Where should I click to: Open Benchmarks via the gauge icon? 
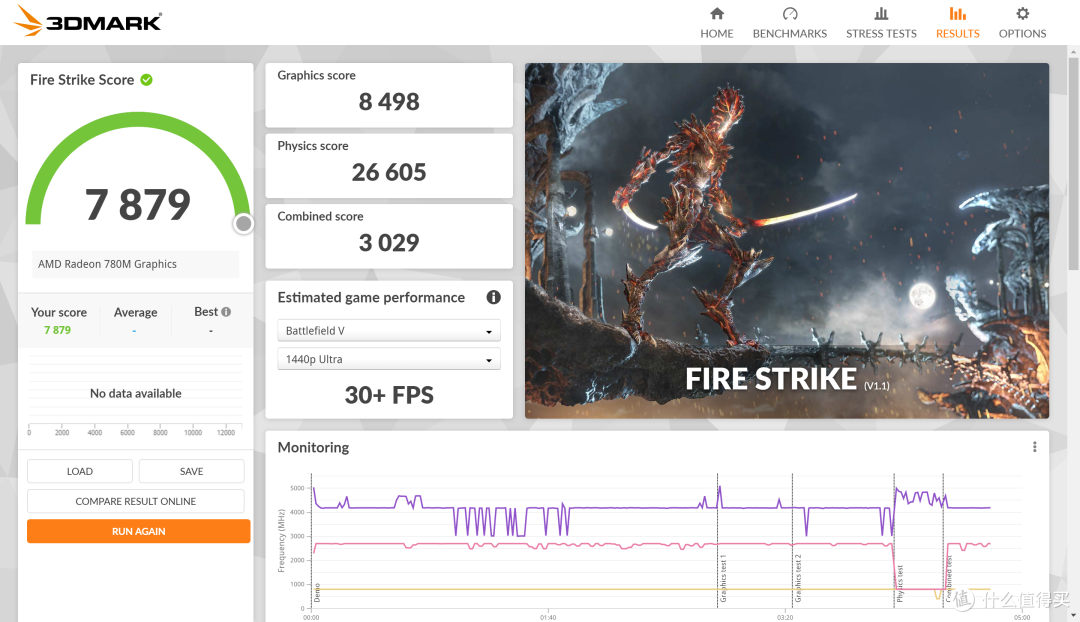click(x=789, y=14)
